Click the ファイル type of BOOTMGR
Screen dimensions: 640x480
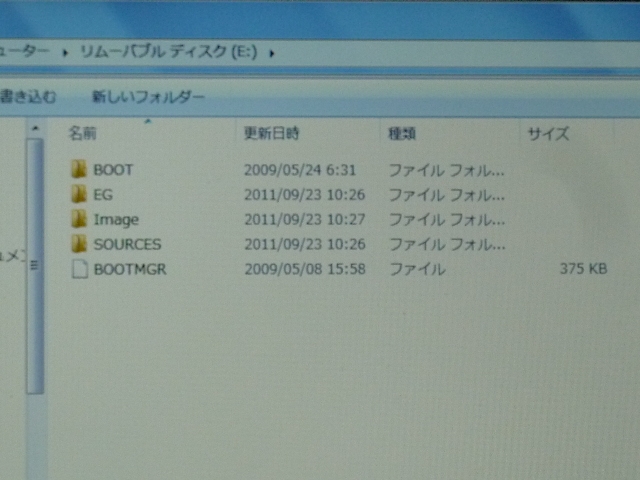click(x=418, y=269)
